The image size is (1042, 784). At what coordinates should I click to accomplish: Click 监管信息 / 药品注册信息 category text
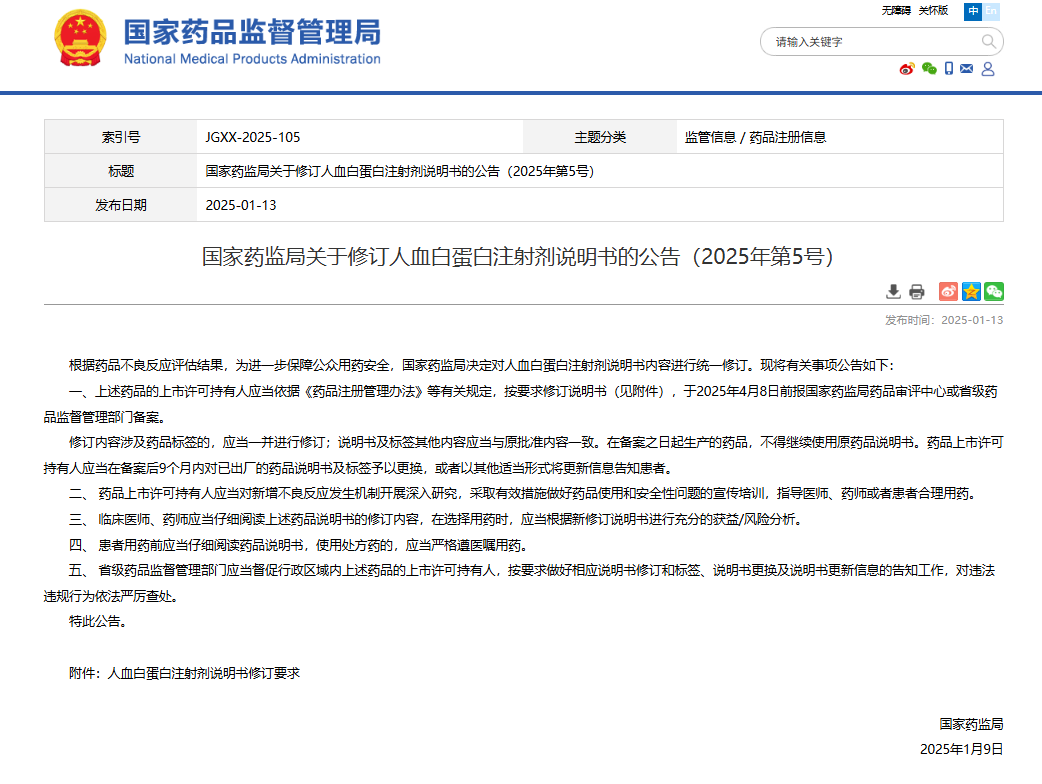tap(755, 137)
